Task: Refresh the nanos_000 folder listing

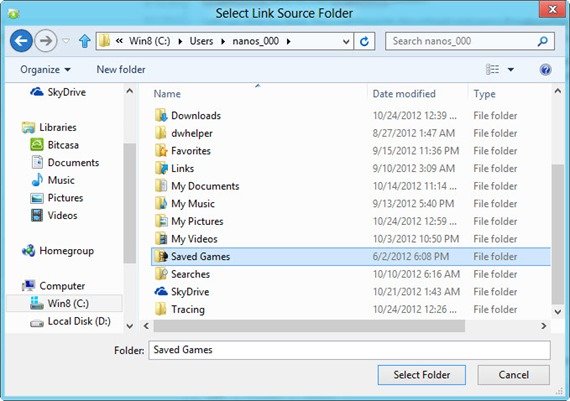Action: point(364,41)
